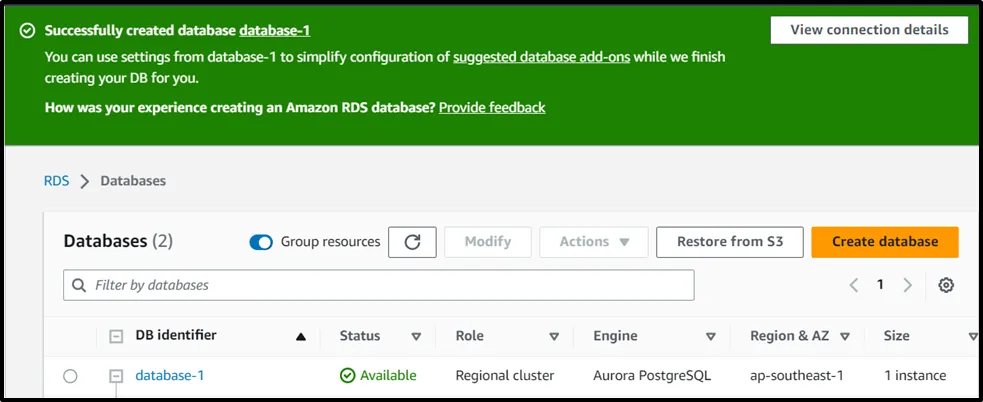Sort by Engine column arrow
The width and height of the screenshot is (983, 402).
(x=711, y=337)
